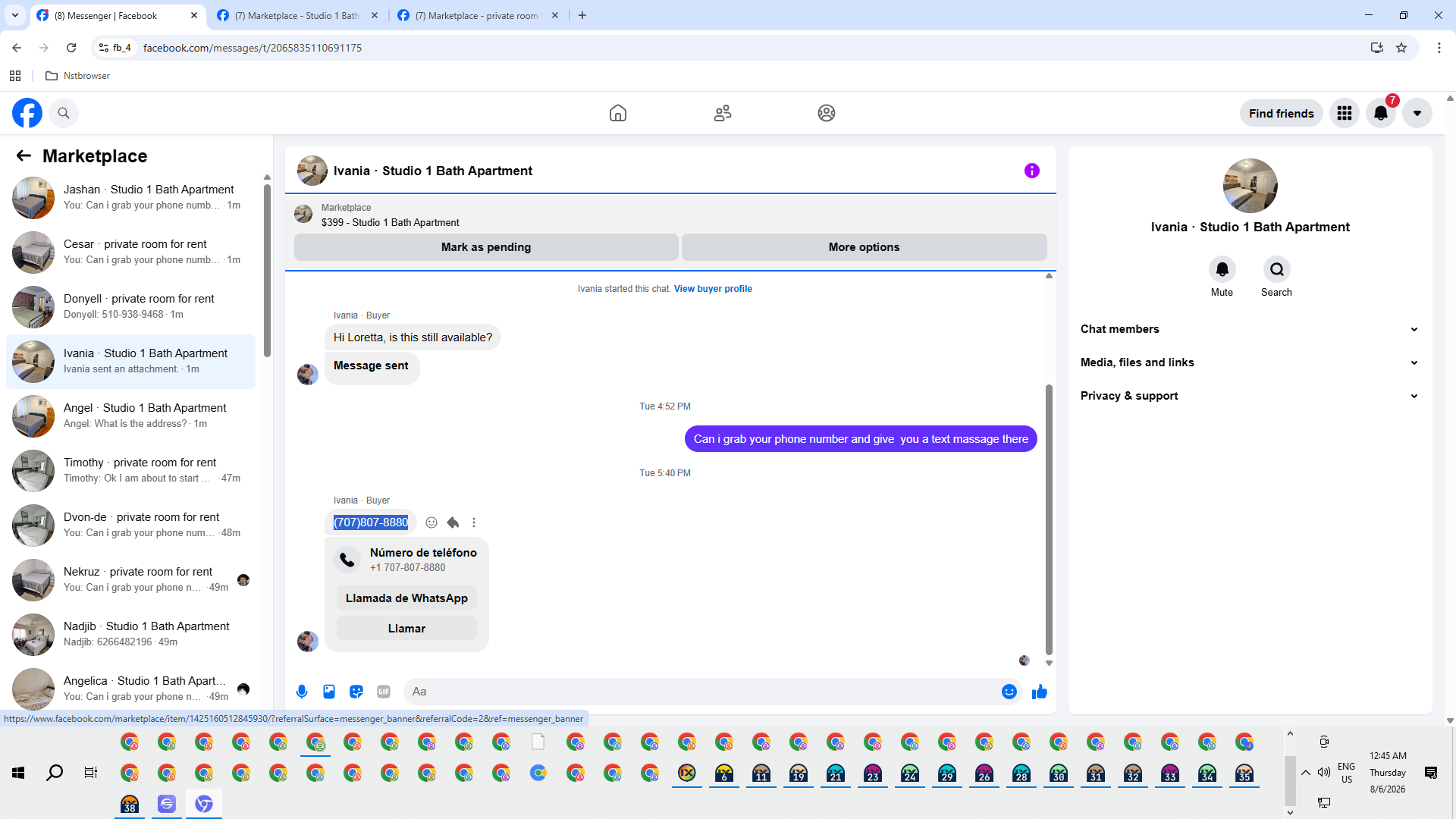
Task: Open the browser apps grid in the bookmarks bar
Action: pos(15,76)
